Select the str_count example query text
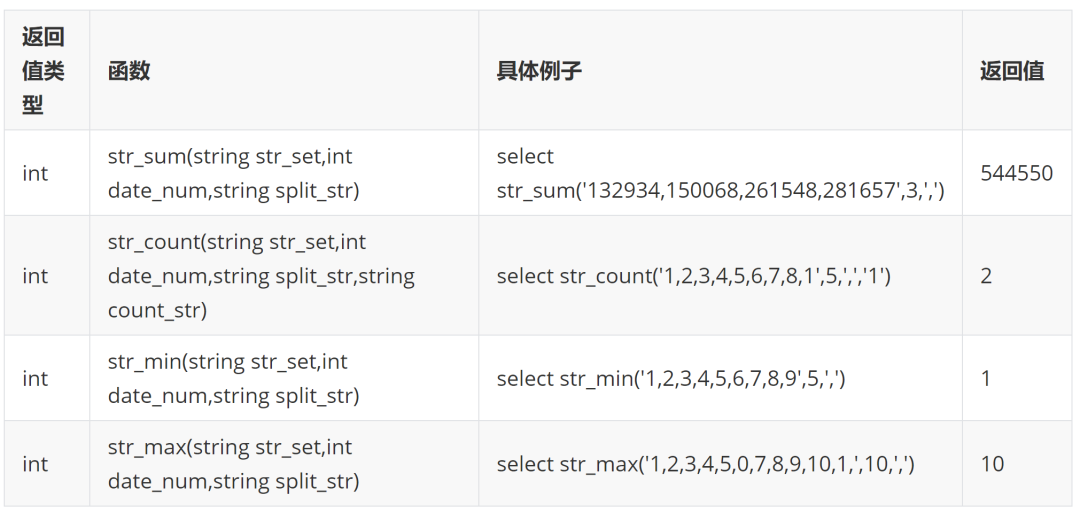 693,276
